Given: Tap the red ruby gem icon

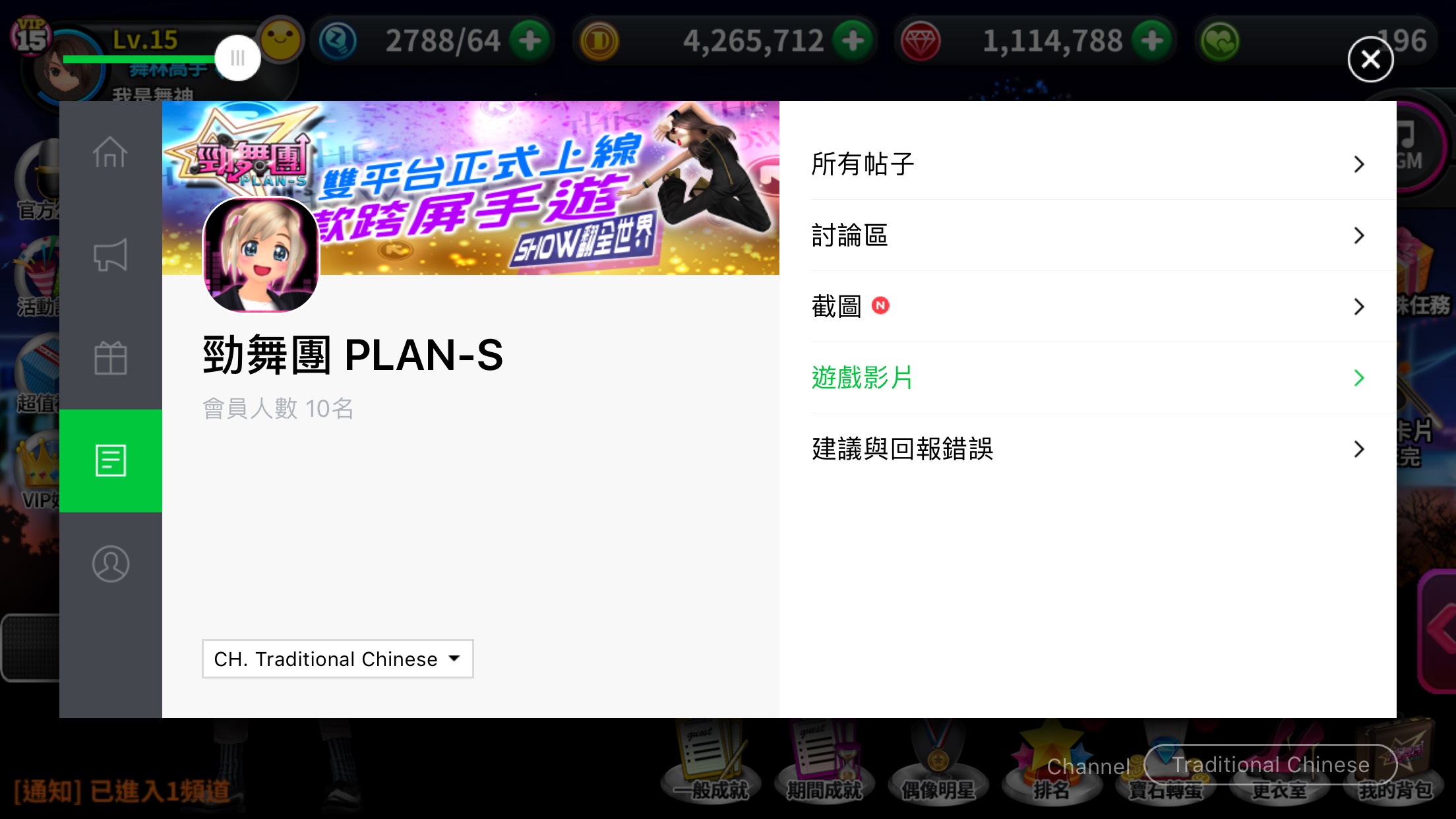Looking at the screenshot, I should (921, 42).
